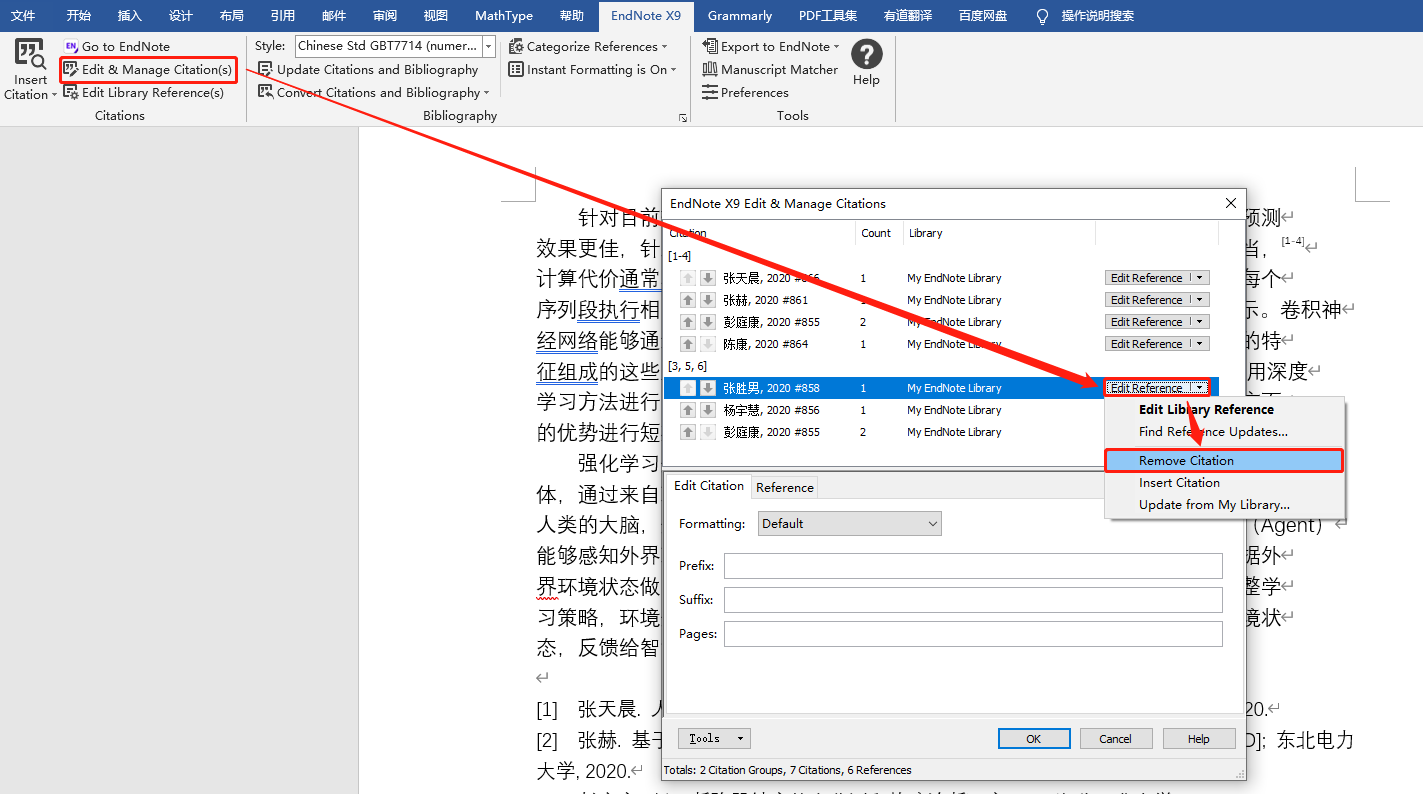This screenshot has width=1423, height=794.
Task: Expand the Style combo box
Action: click(488, 46)
